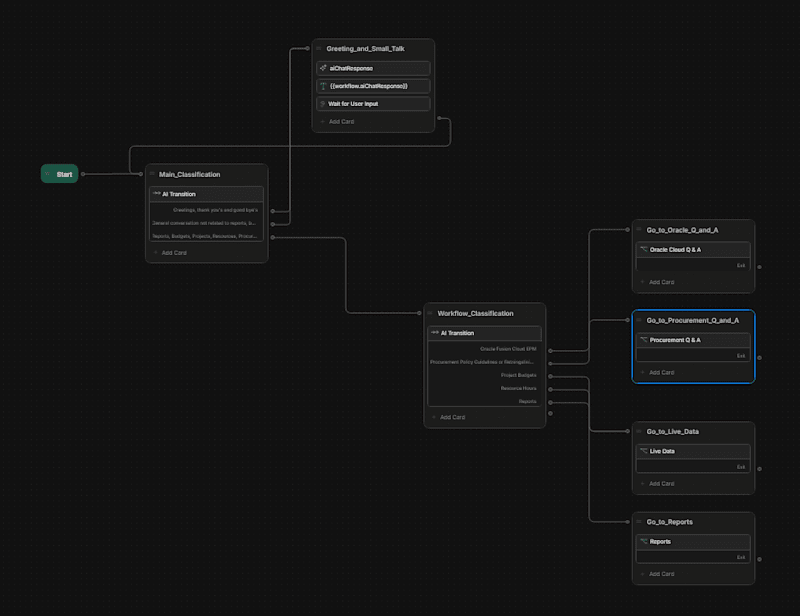This screenshot has height=616, width=800.
Task: Click the handle icon beside Greeting_and_Small_Talk
Action: (319, 48)
